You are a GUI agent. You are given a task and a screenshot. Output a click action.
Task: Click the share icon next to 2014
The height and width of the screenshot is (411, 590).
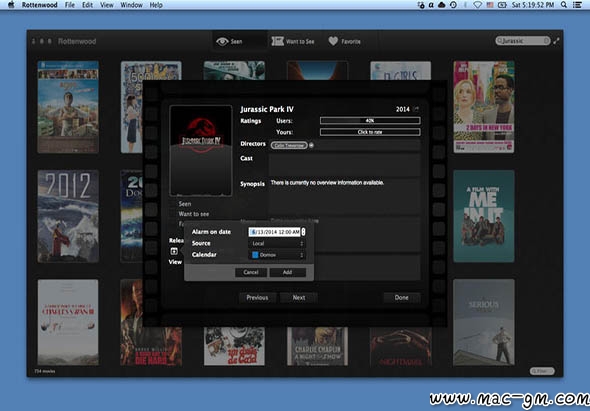(416, 109)
